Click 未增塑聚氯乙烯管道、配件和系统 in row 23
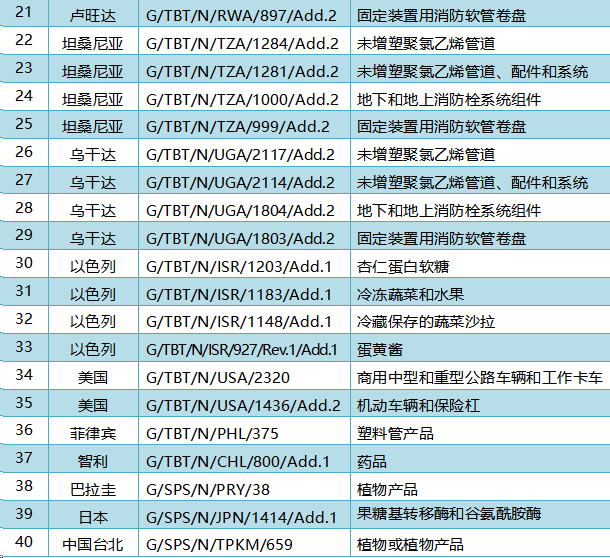 pyautogui.click(x=472, y=72)
